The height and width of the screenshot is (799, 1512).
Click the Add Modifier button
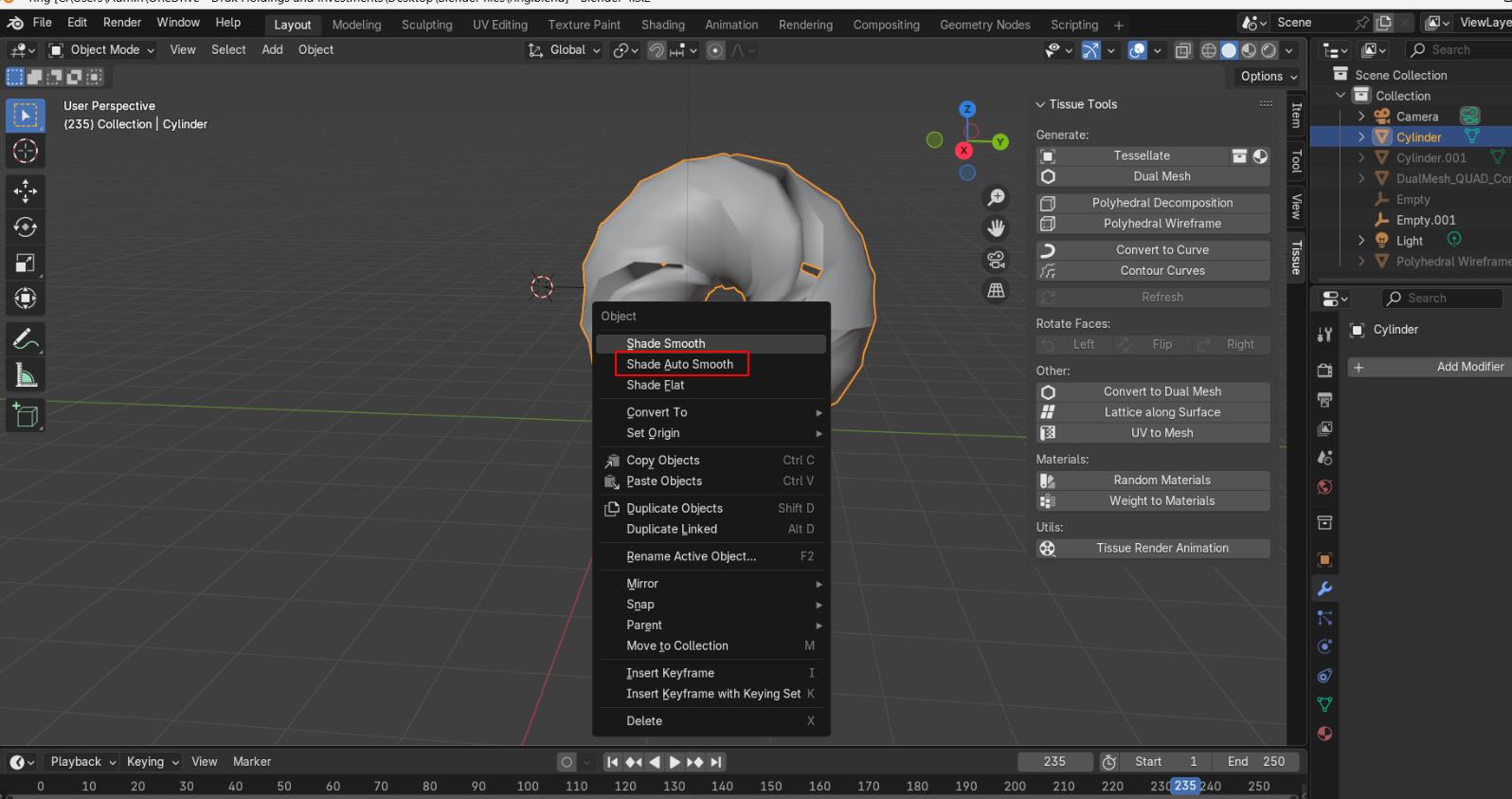pos(1430,367)
